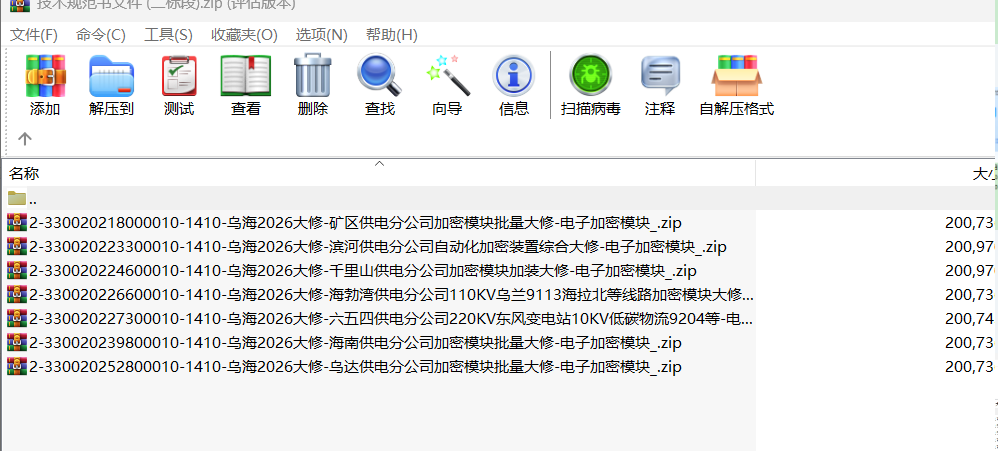Start Virus Scan (扫描病毒) tool
Screen dimensions: 998x451
(x=590, y=86)
